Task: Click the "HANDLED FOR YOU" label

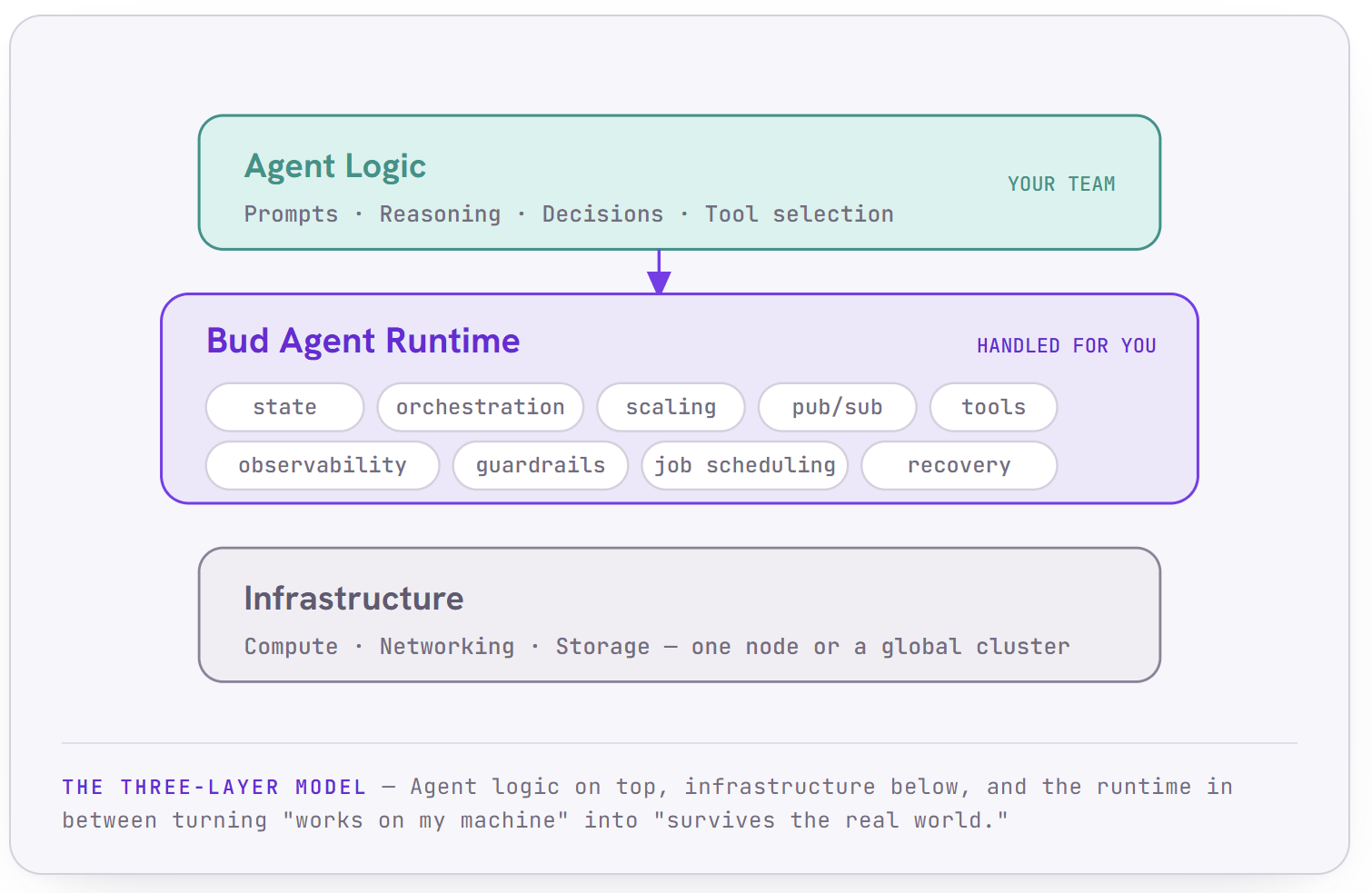Action: 1066,346
